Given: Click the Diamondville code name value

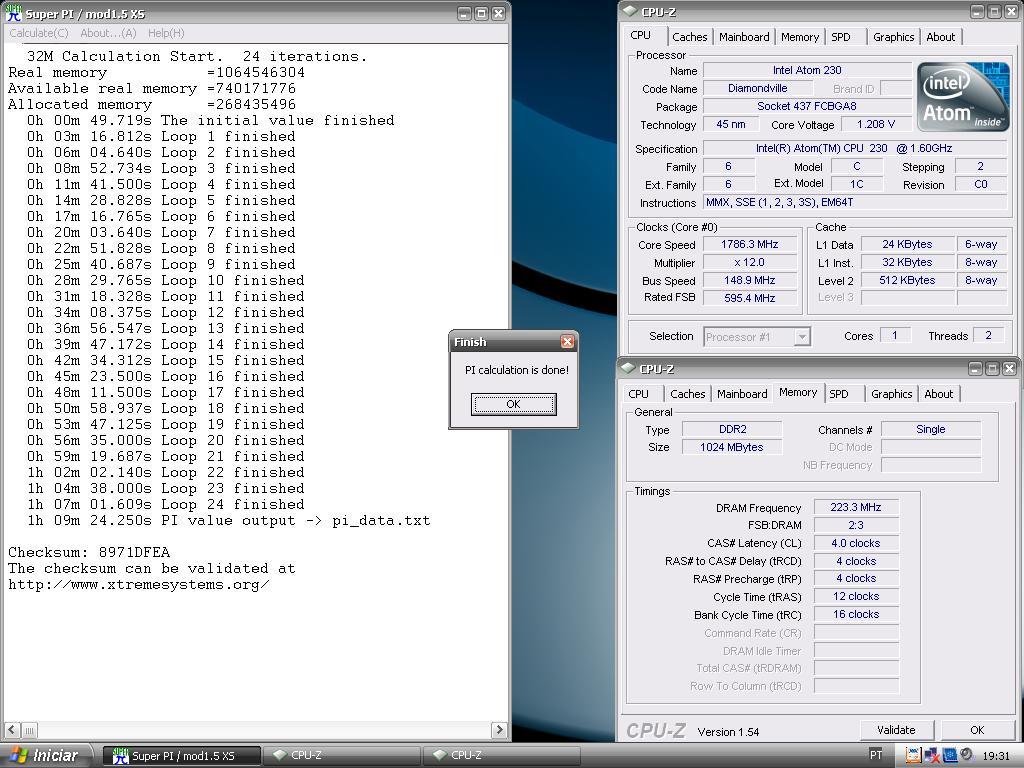Looking at the screenshot, I should click(x=758, y=88).
